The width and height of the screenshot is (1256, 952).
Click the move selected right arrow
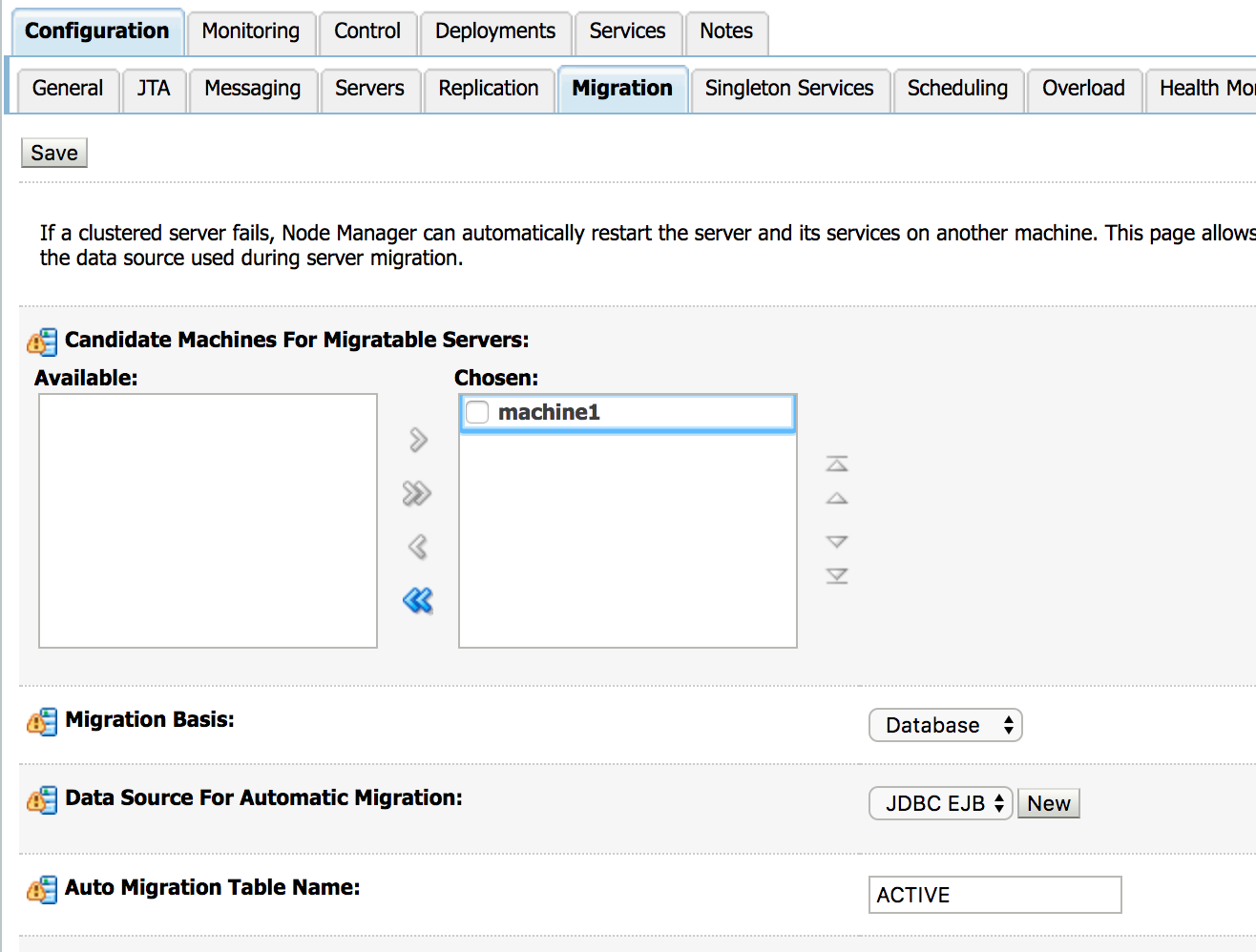tap(417, 440)
